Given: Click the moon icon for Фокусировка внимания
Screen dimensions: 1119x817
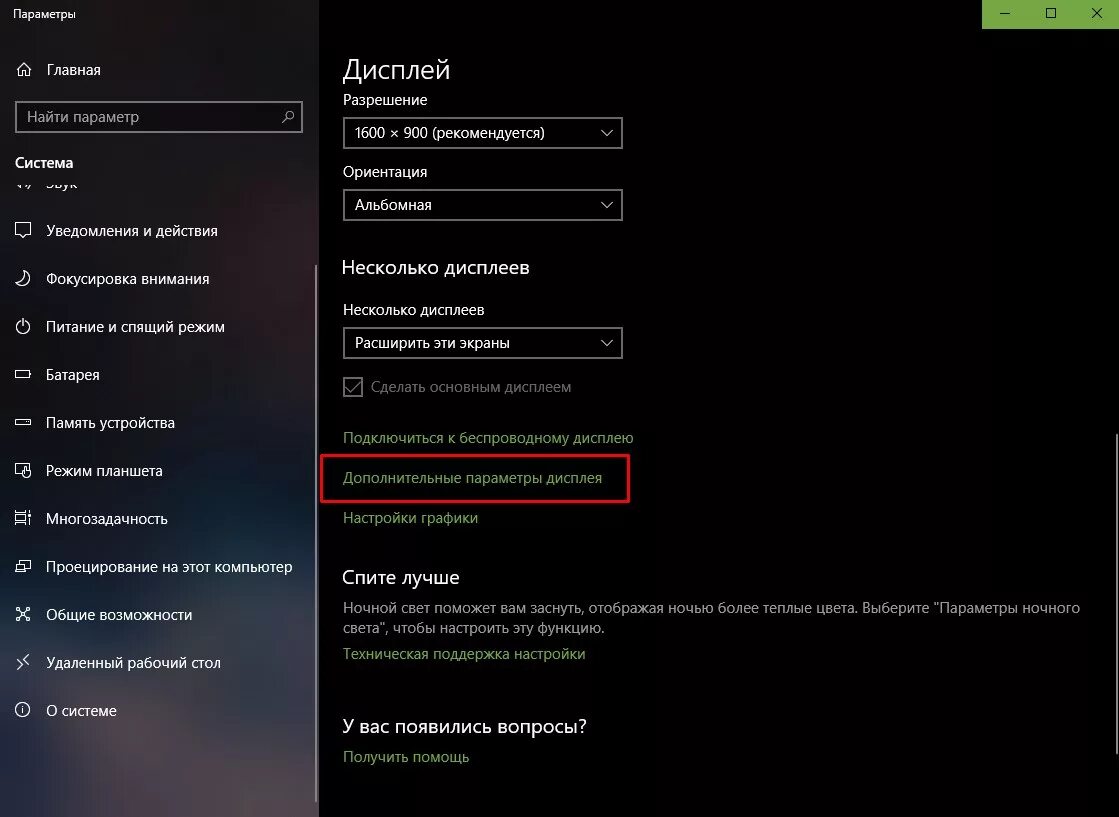Looking at the screenshot, I should [x=24, y=278].
